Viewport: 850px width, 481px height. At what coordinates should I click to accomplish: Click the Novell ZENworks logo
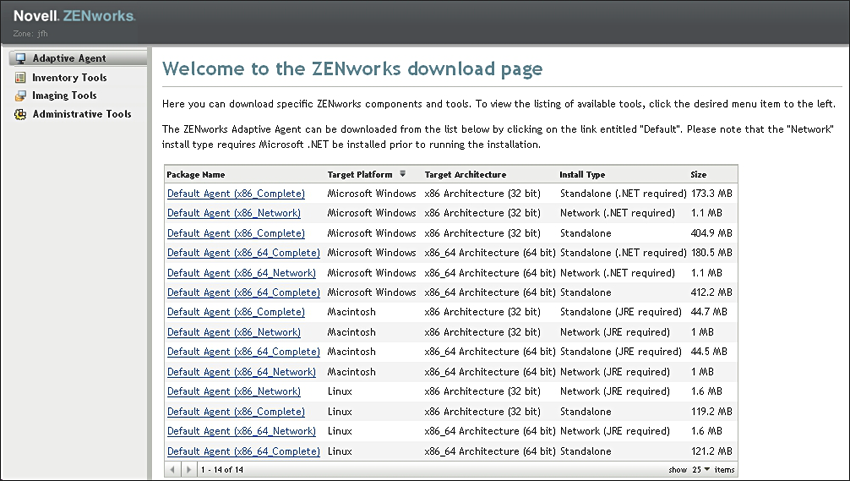click(73, 16)
